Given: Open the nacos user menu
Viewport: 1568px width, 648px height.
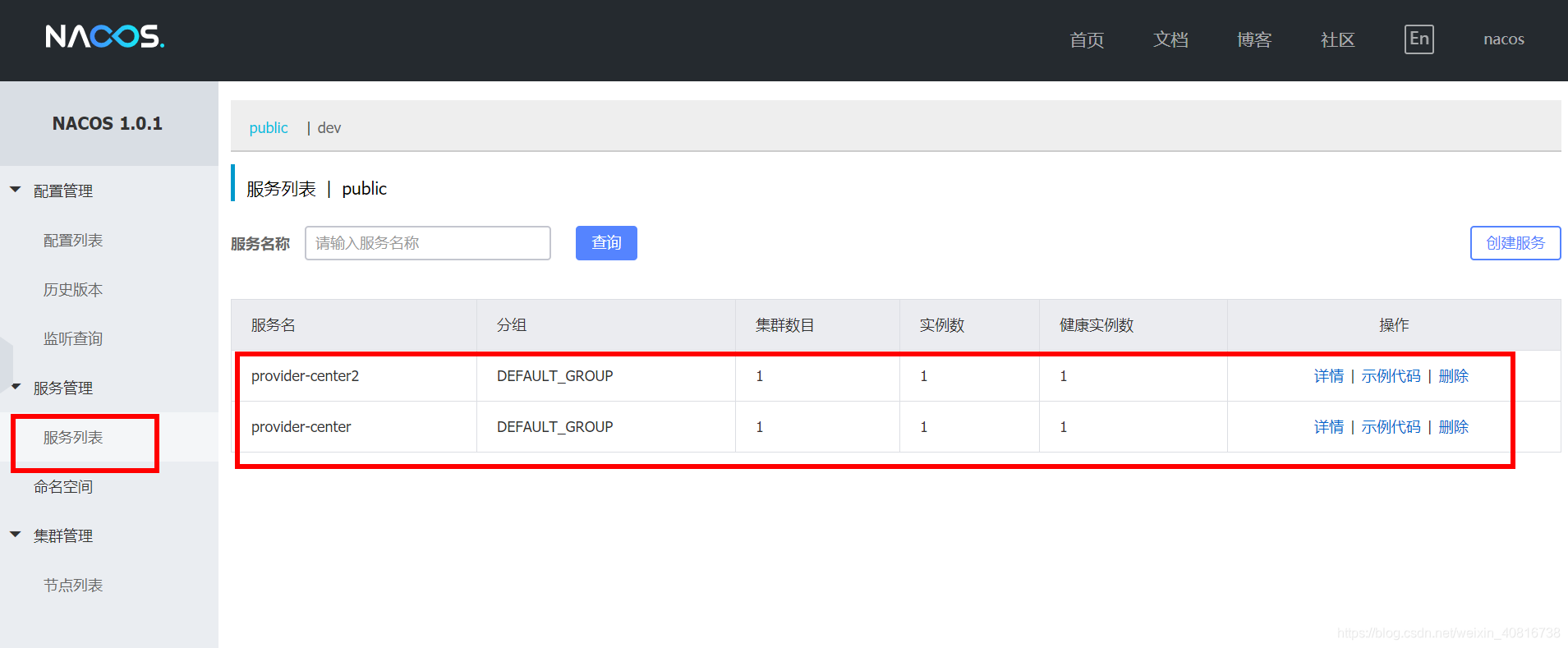Looking at the screenshot, I should tap(1503, 39).
